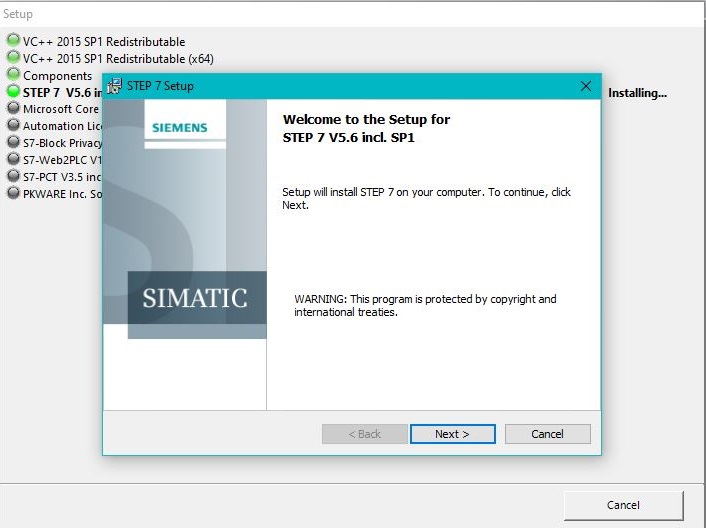The width and height of the screenshot is (706, 528).
Task: Click the Installing... status text
Action: [x=637, y=93]
